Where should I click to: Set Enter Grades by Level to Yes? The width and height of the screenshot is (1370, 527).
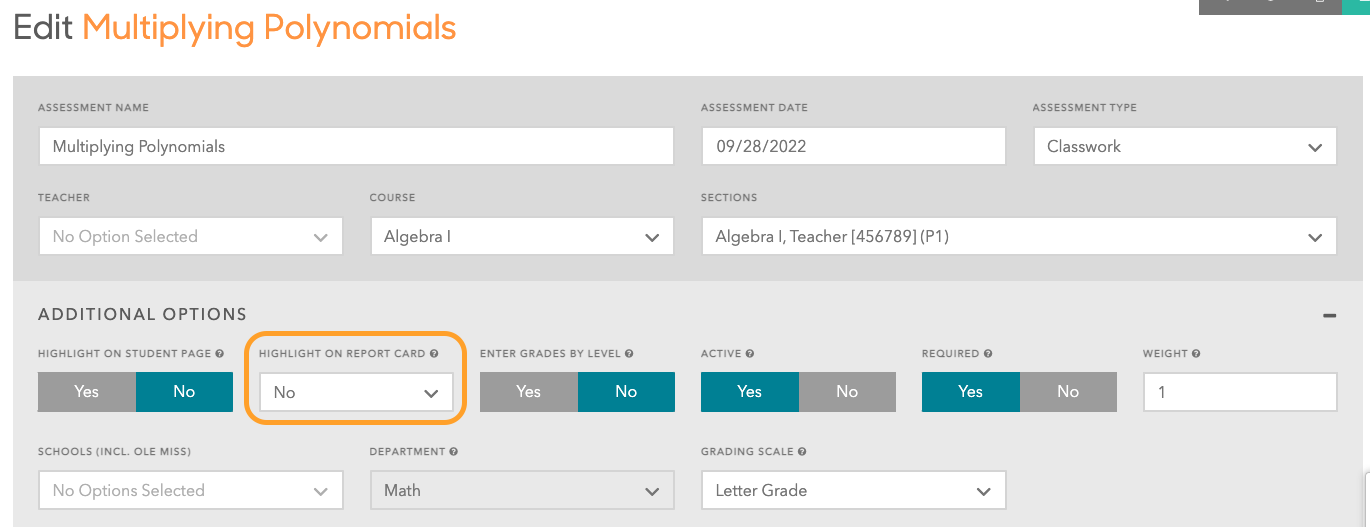pyautogui.click(x=529, y=392)
